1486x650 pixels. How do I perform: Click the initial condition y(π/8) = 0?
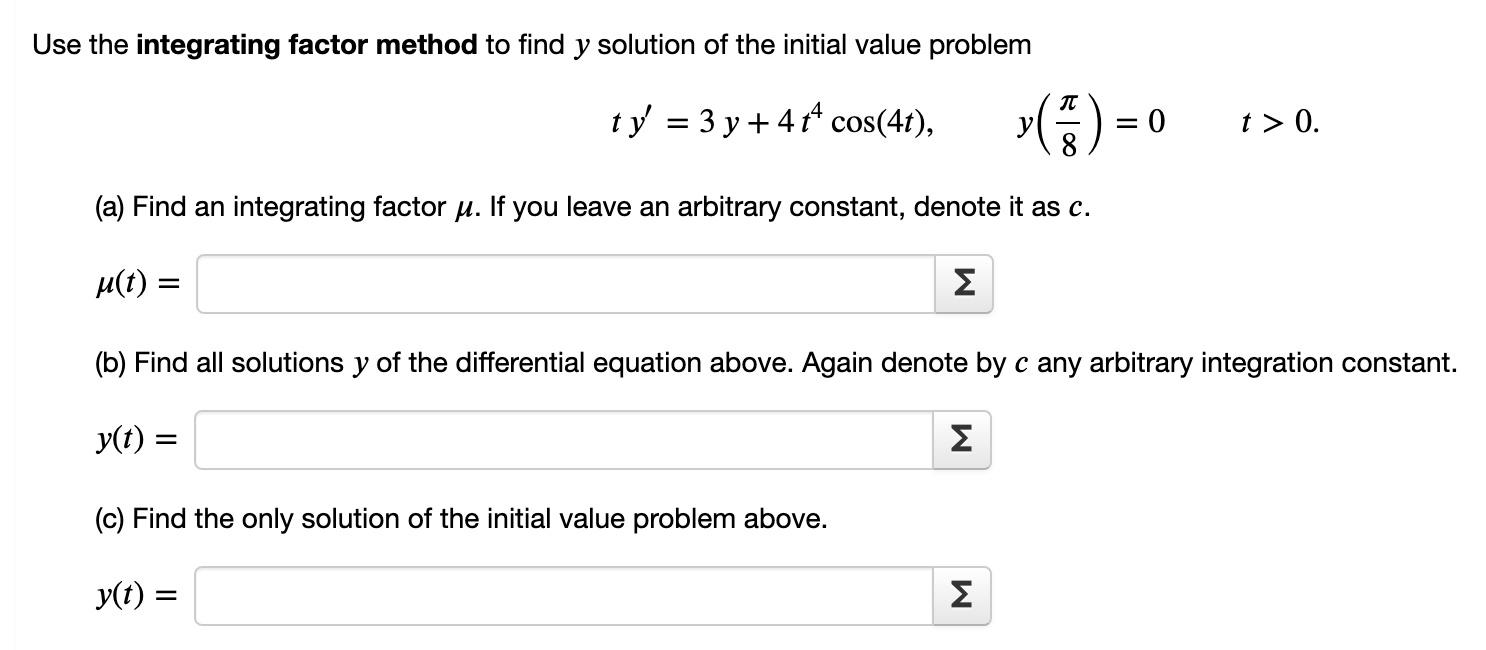[x=1090, y=122]
